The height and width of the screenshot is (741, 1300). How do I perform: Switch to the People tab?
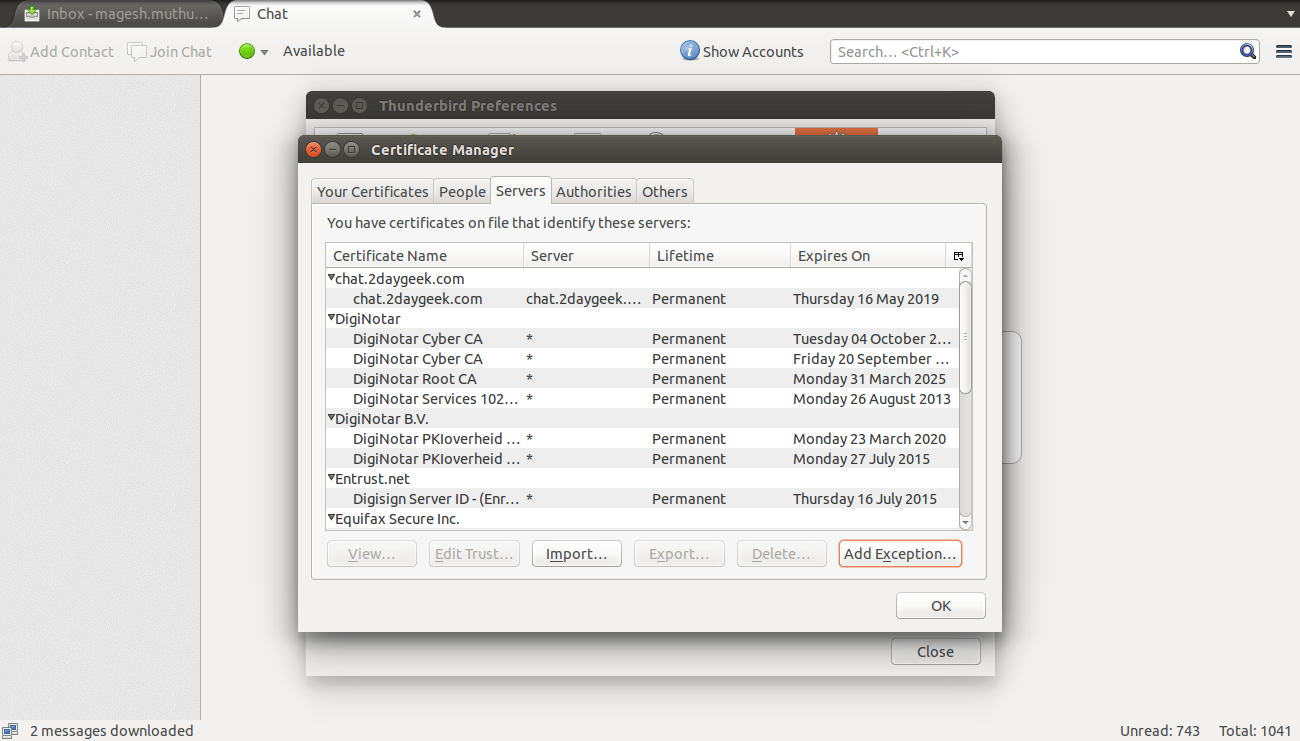(x=462, y=192)
